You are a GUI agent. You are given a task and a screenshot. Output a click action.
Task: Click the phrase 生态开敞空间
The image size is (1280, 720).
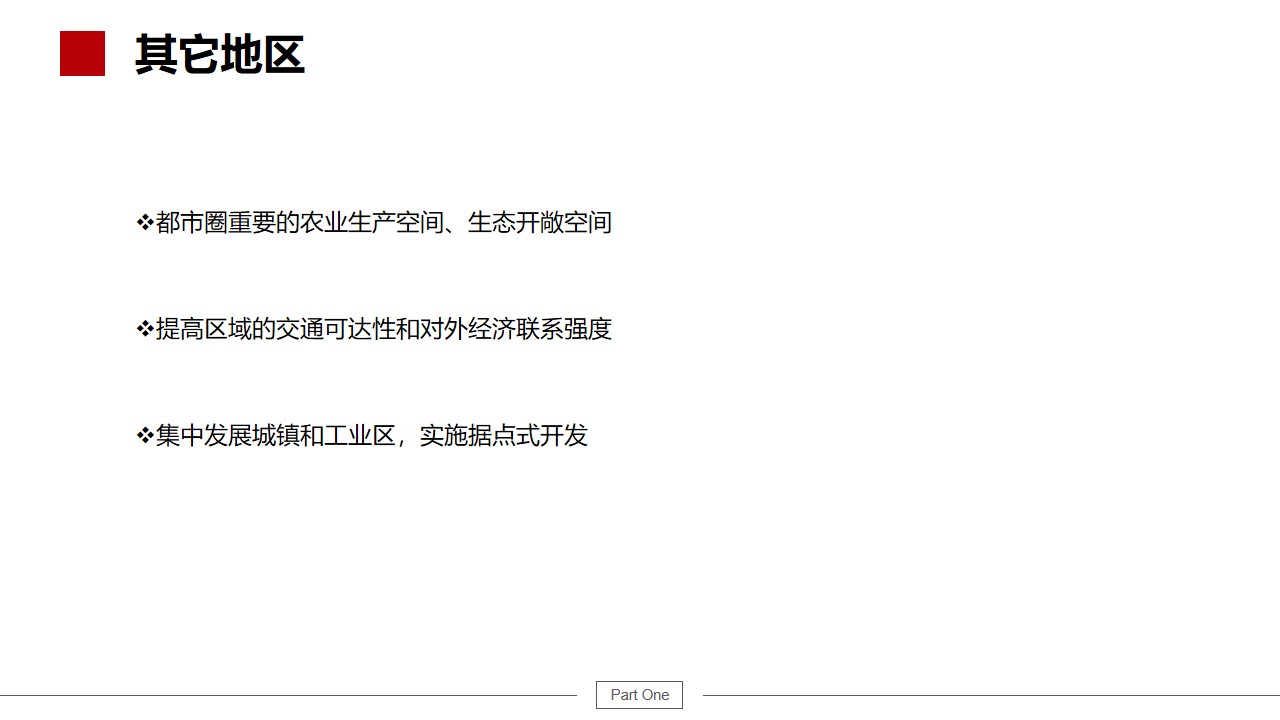click(x=540, y=222)
